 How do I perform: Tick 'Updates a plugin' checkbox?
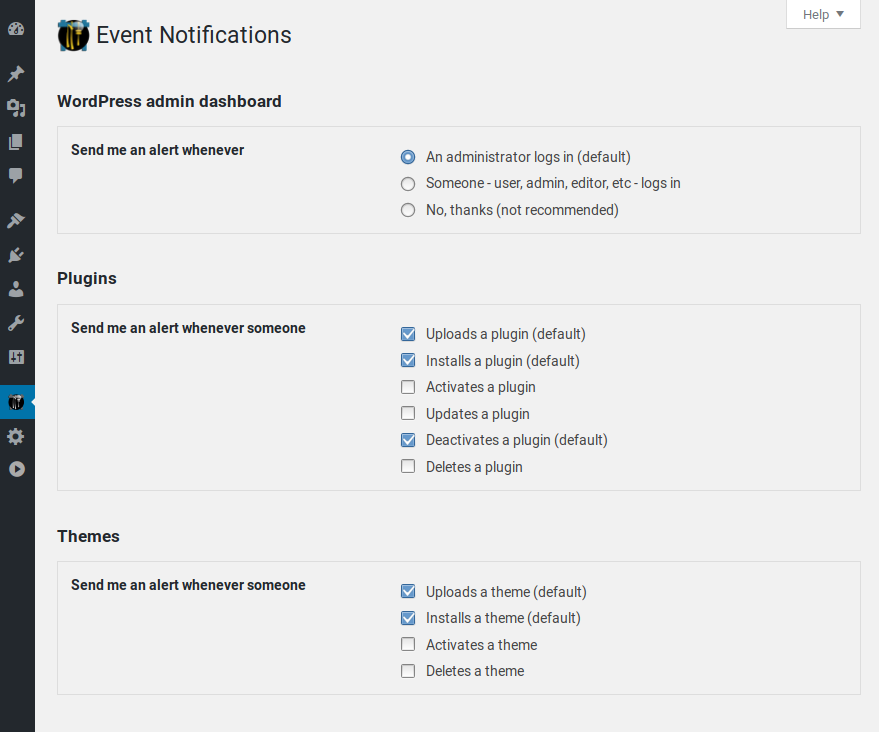(408, 413)
